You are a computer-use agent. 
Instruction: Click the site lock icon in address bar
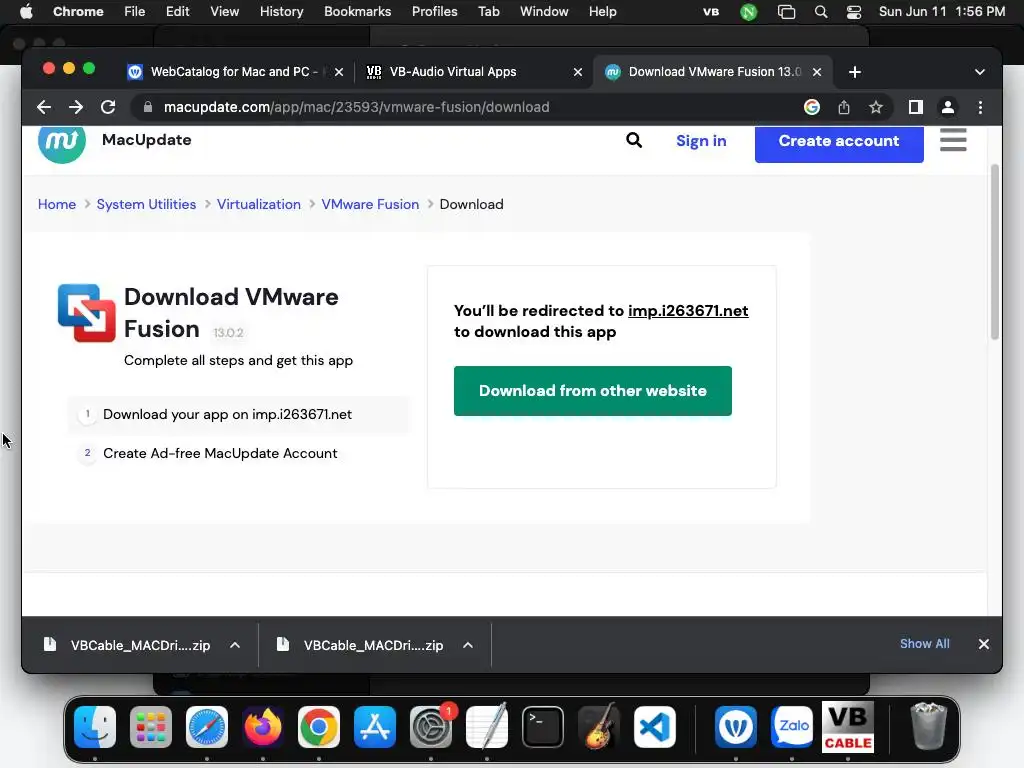148,107
